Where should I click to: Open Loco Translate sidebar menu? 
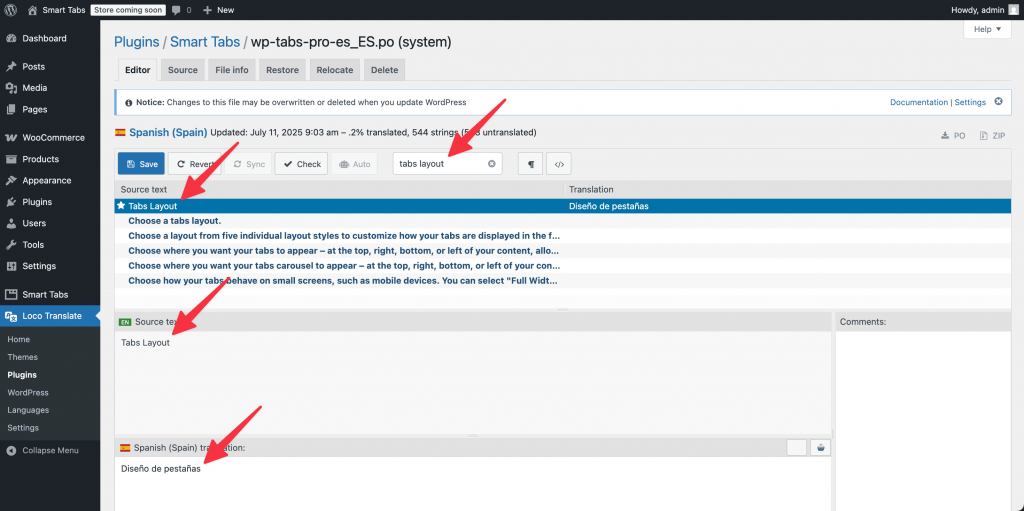pyautogui.click(x=50, y=316)
